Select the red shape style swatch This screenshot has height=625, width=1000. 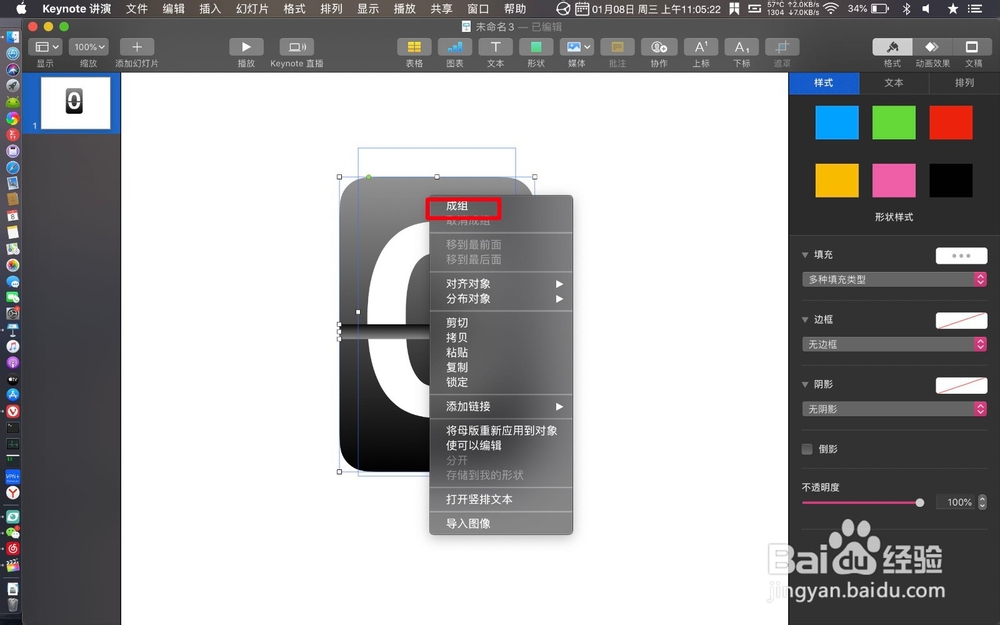(950, 122)
